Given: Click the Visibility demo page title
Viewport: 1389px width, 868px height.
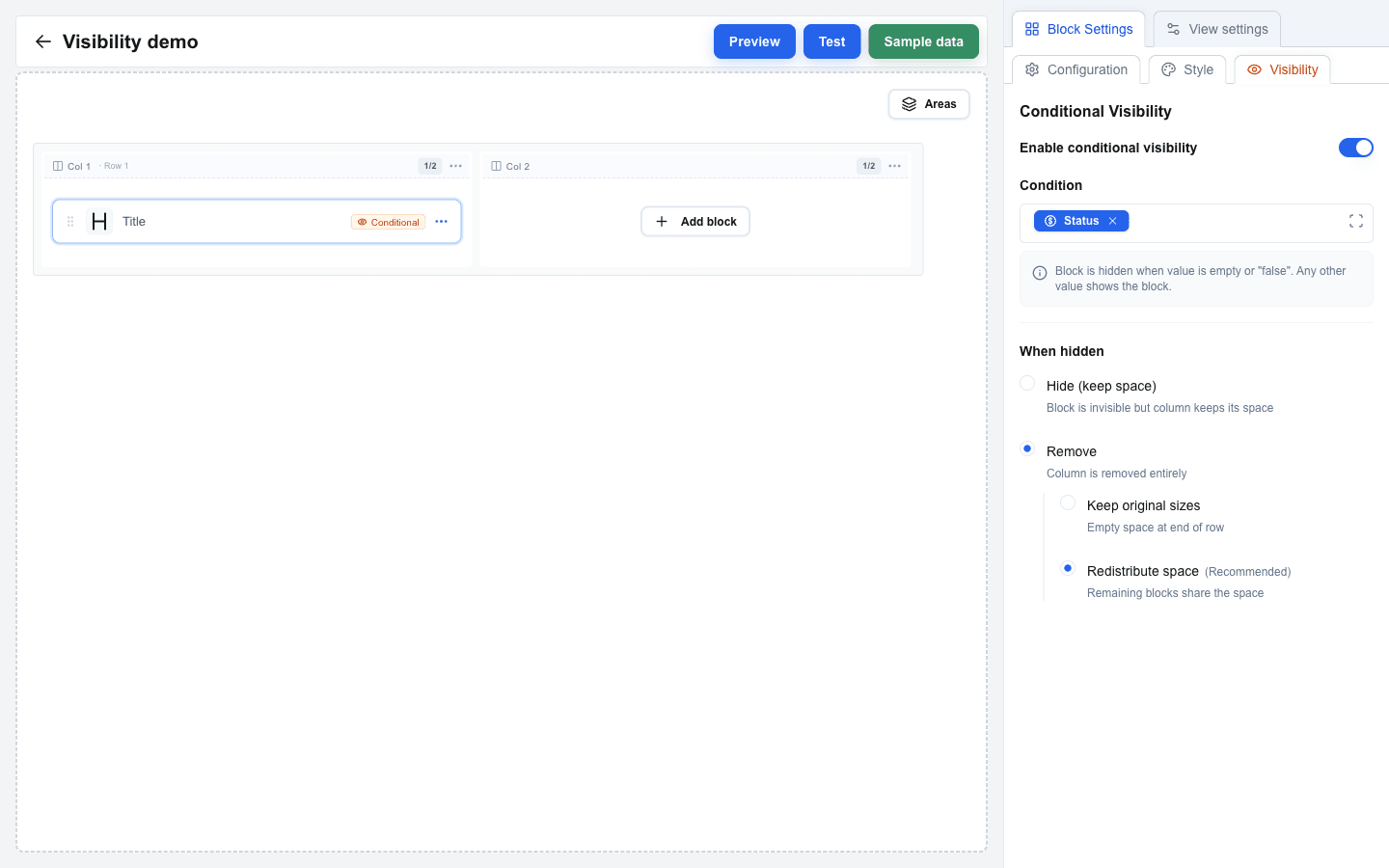Looking at the screenshot, I should point(130,41).
